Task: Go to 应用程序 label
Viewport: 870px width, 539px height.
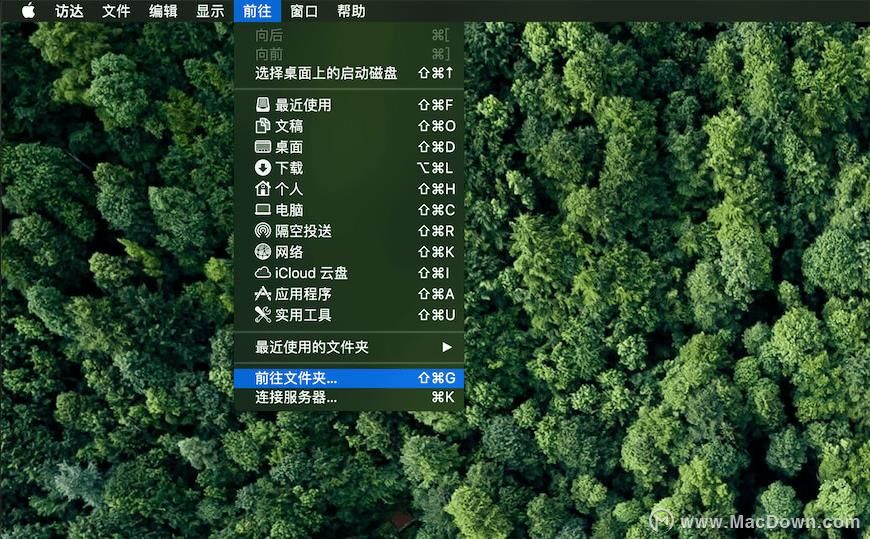Action: [303, 294]
